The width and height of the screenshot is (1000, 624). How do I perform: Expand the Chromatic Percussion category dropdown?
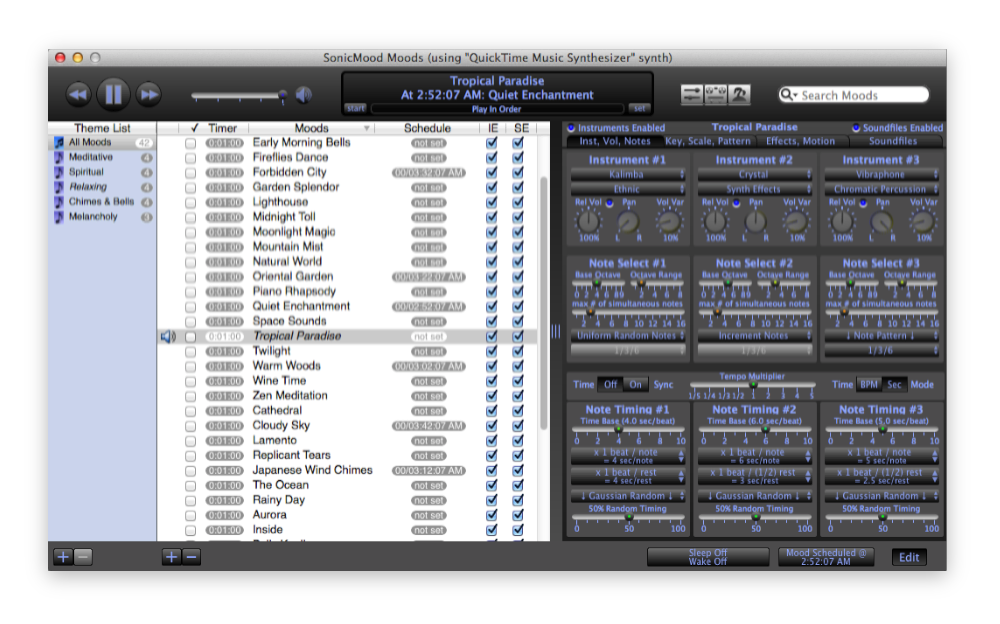pos(881,188)
